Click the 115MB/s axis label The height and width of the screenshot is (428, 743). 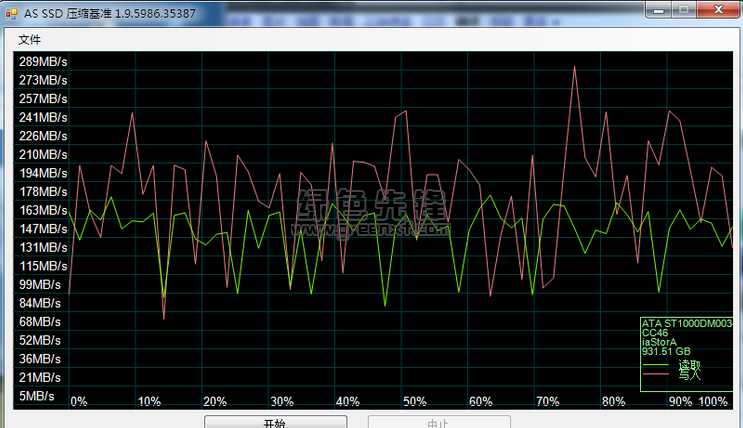coord(43,266)
